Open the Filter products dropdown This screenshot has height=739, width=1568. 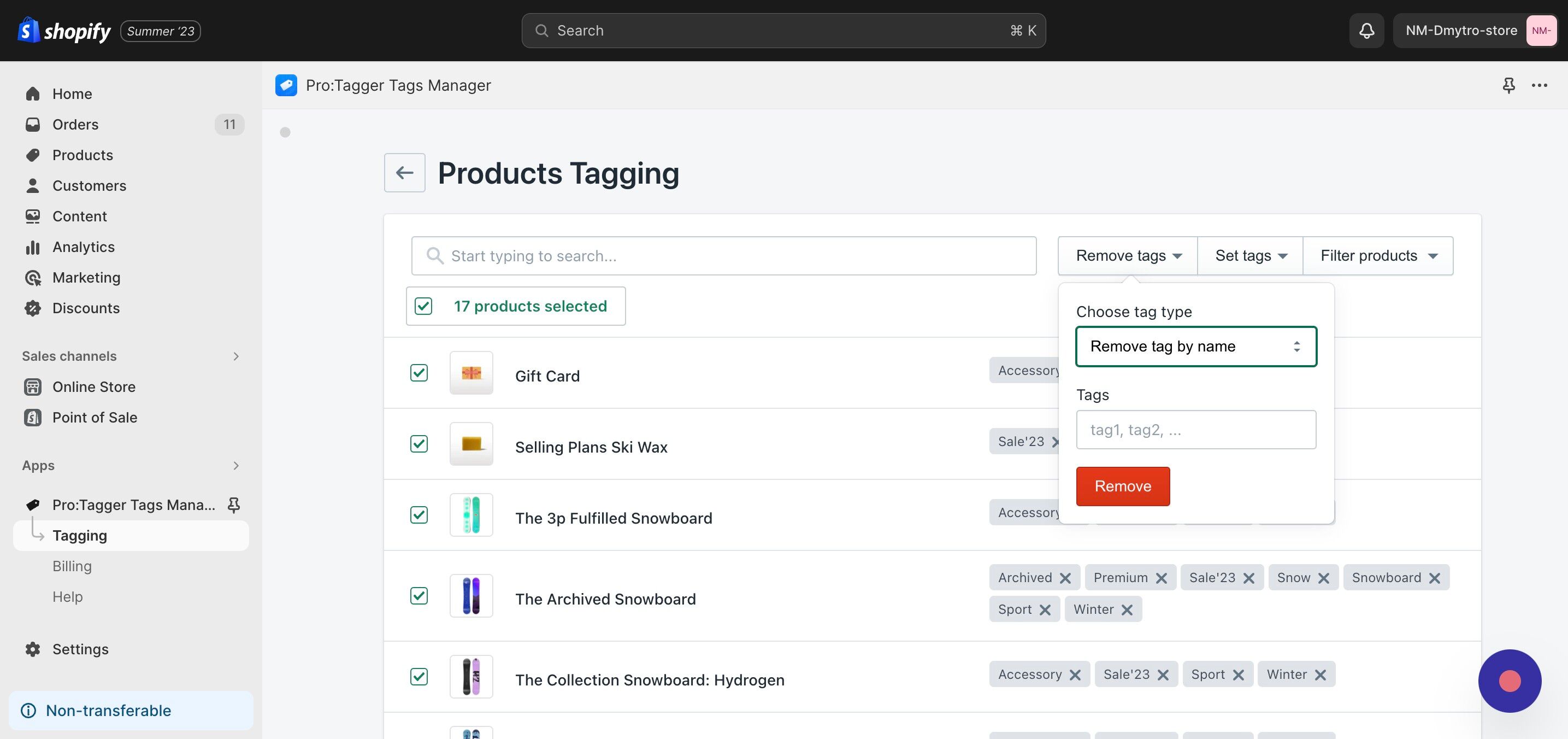(x=1378, y=256)
